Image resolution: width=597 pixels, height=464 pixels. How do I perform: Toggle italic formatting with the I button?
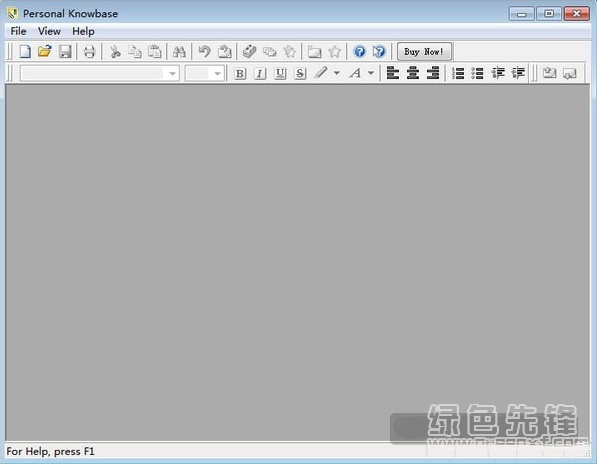[x=260, y=73]
